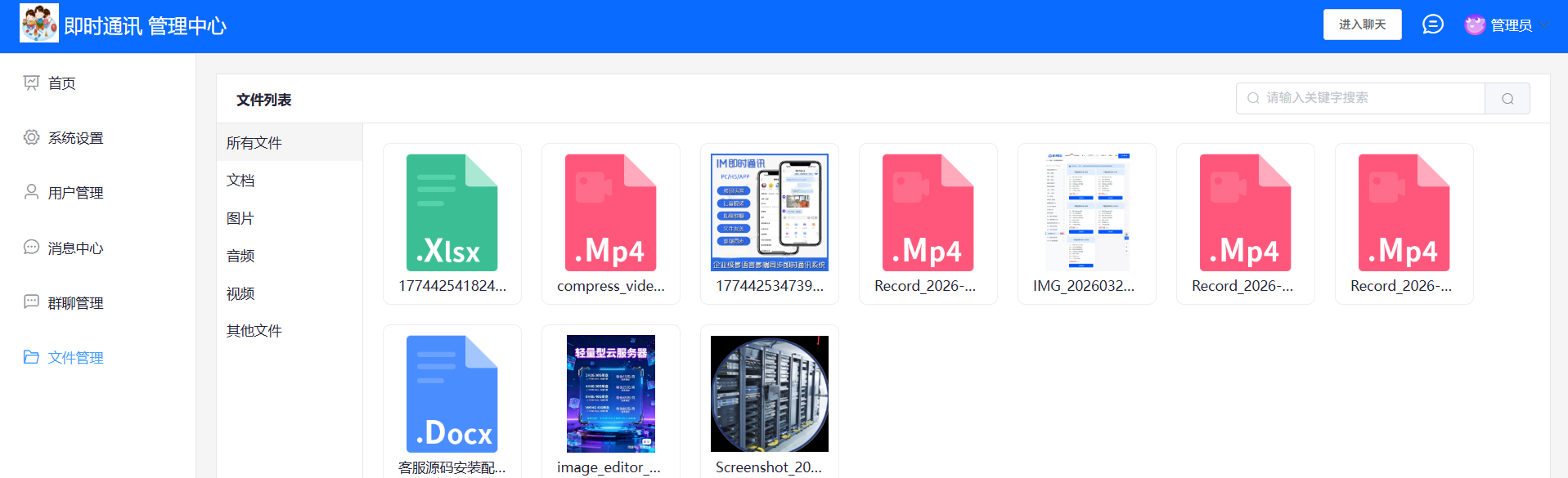The height and width of the screenshot is (478, 1568).
Task: Show only 视频 files
Action: pos(240,293)
